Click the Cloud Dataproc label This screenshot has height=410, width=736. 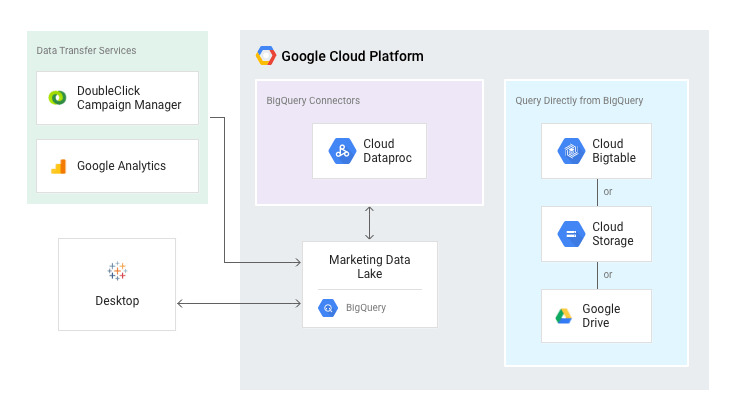[x=387, y=151]
